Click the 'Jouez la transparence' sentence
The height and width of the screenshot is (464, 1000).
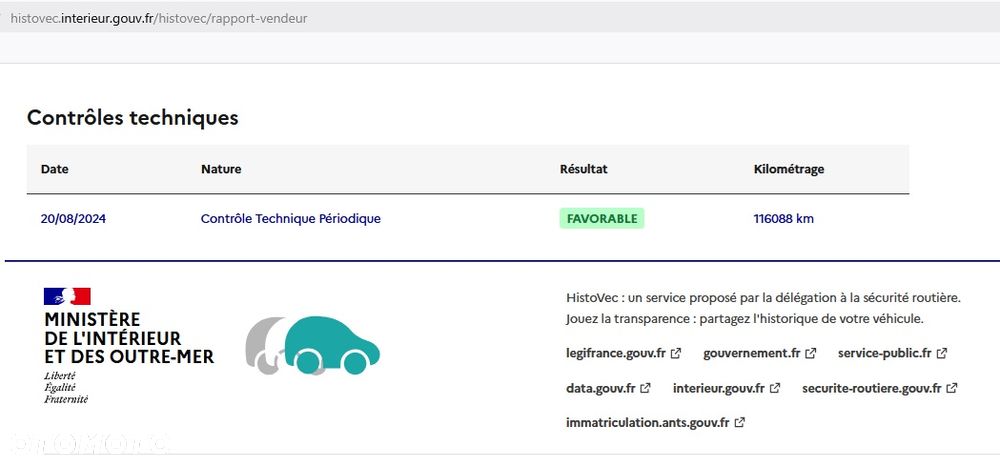[744, 319]
